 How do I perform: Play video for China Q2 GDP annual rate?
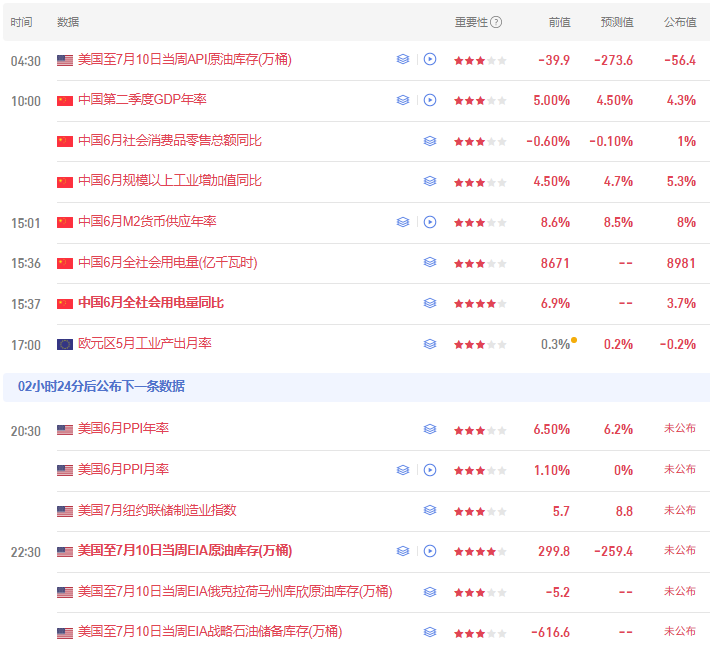(430, 100)
